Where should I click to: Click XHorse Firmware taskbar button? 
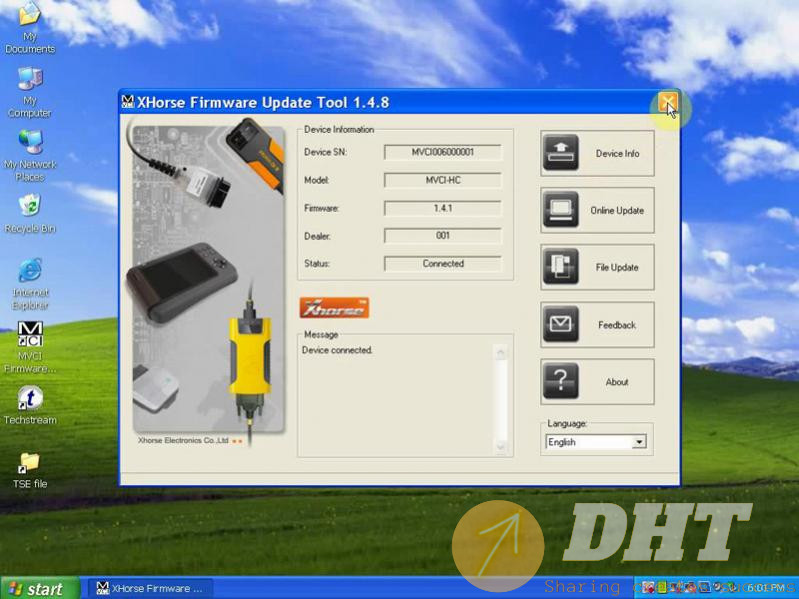click(150, 588)
